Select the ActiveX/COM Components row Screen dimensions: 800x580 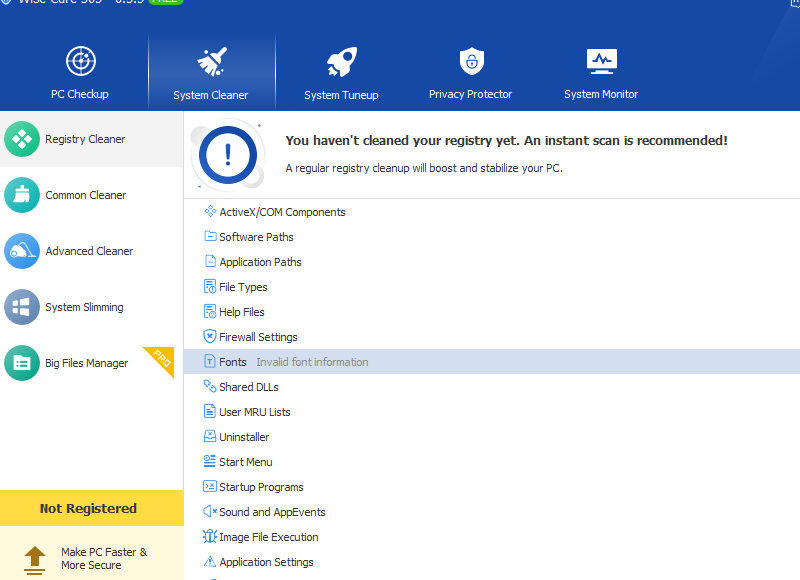point(492,212)
